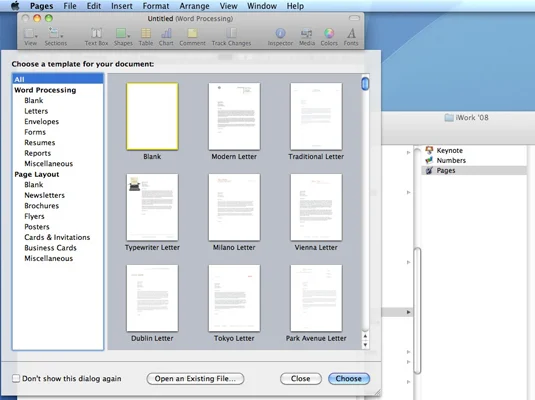The width and height of the screenshot is (535, 400).
Task: Open the Format menu
Action: point(156,6)
